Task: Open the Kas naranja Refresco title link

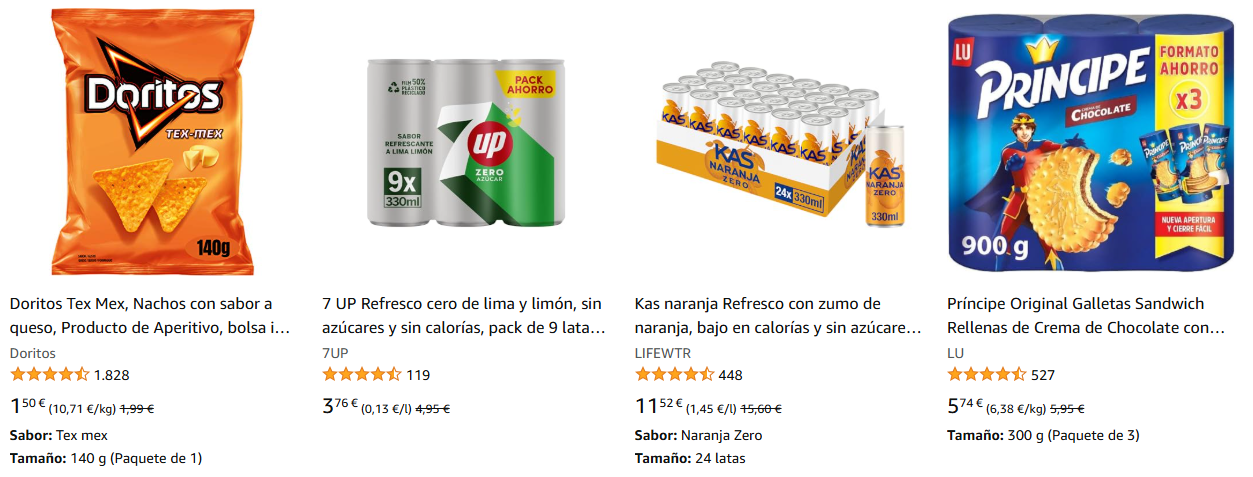Action: coord(778,315)
